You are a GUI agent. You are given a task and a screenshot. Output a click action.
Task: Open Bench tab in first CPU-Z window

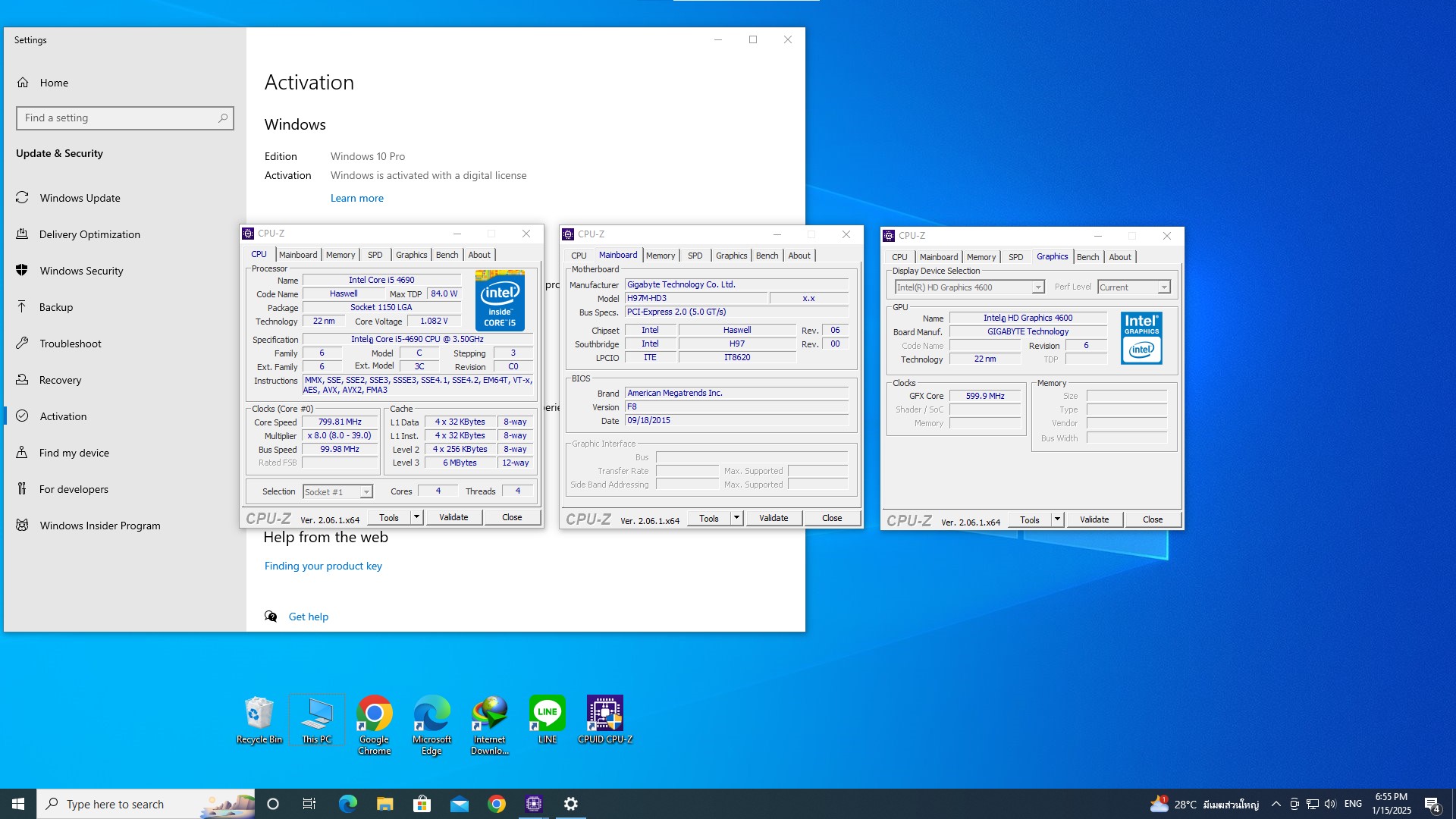(447, 255)
